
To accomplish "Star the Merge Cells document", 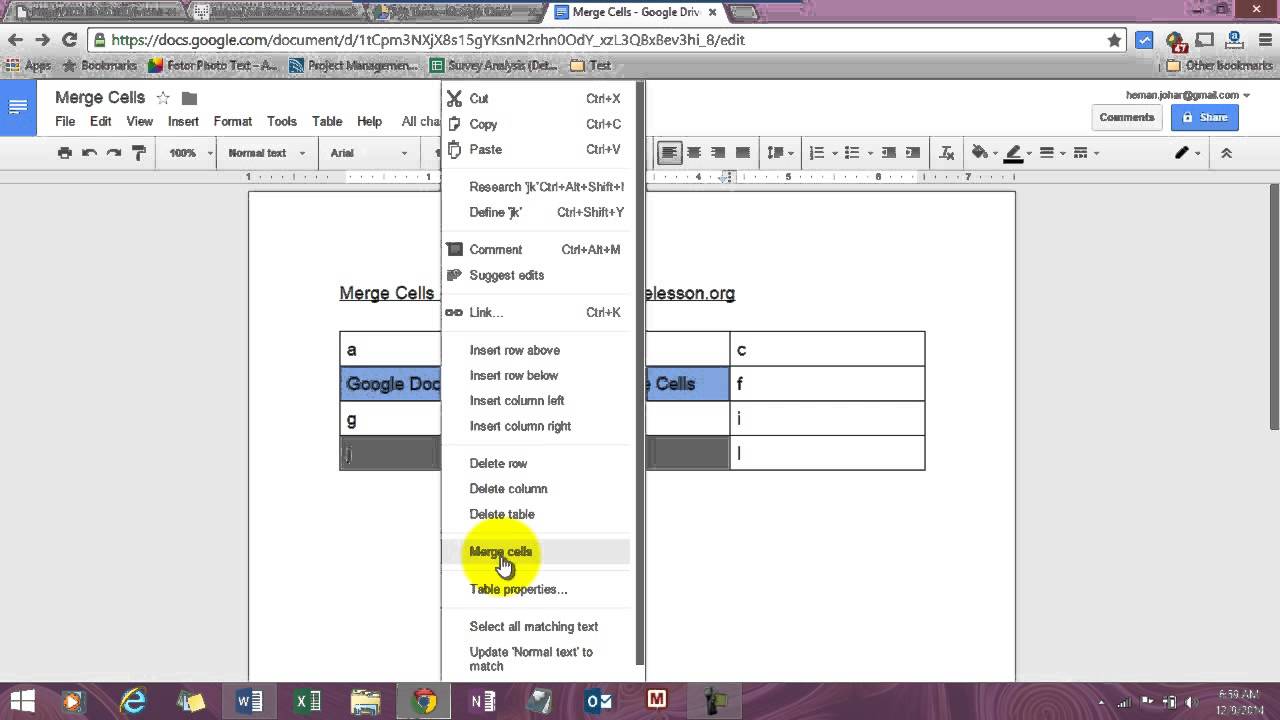I will coord(163,98).
